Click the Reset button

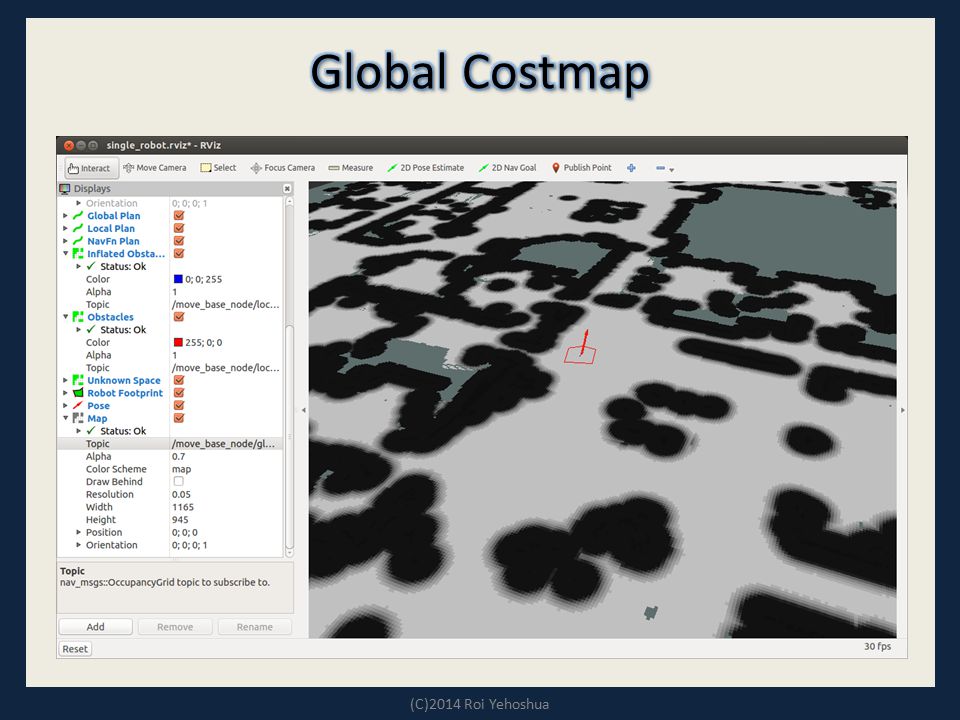(75, 649)
